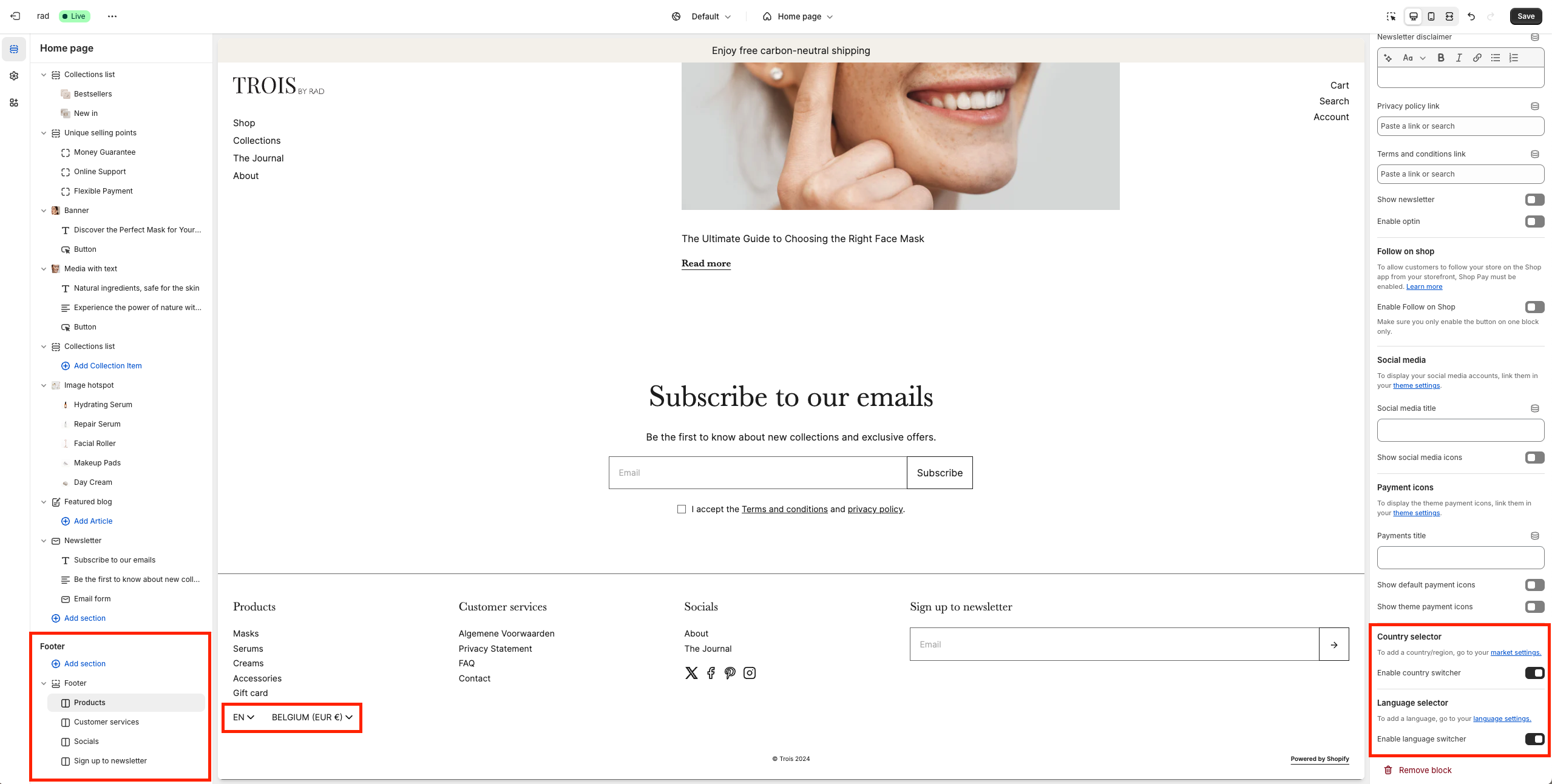The image size is (1552, 784).
Task: Open app embeds icon in sidebar
Action: click(x=14, y=103)
